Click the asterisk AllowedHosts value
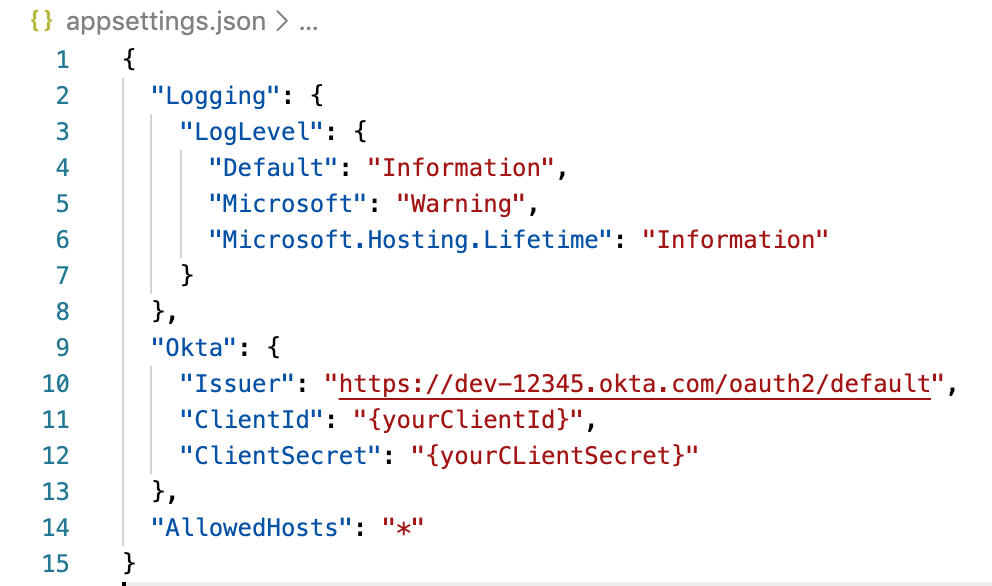Viewport: 992px width, 586px height. click(404, 528)
